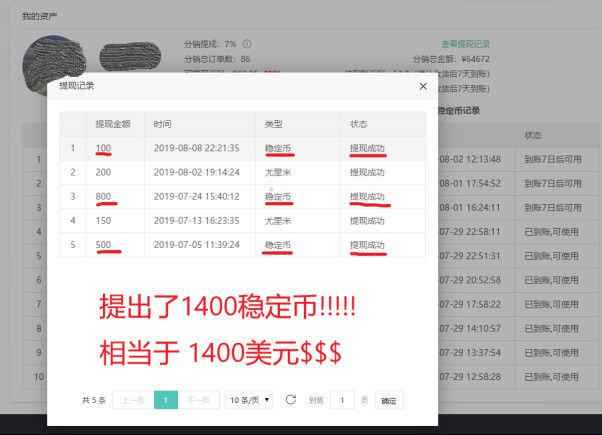The width and height of the screenshot is (602, 435).
Task: Click the 类型 column header
Action: (273, 124)
